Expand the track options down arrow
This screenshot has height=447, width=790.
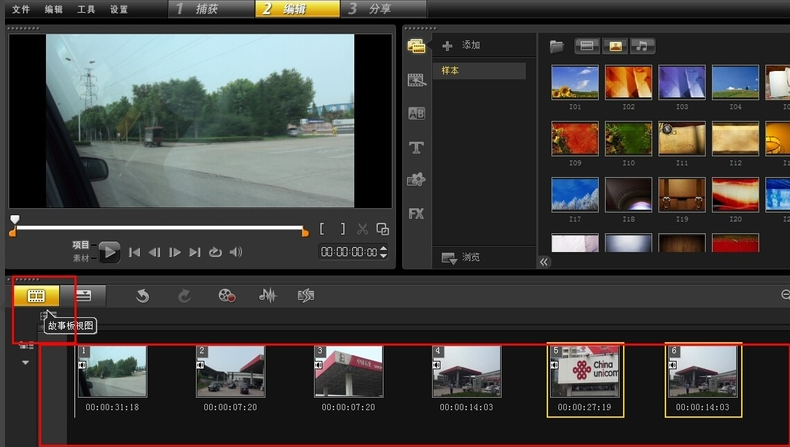25,362
